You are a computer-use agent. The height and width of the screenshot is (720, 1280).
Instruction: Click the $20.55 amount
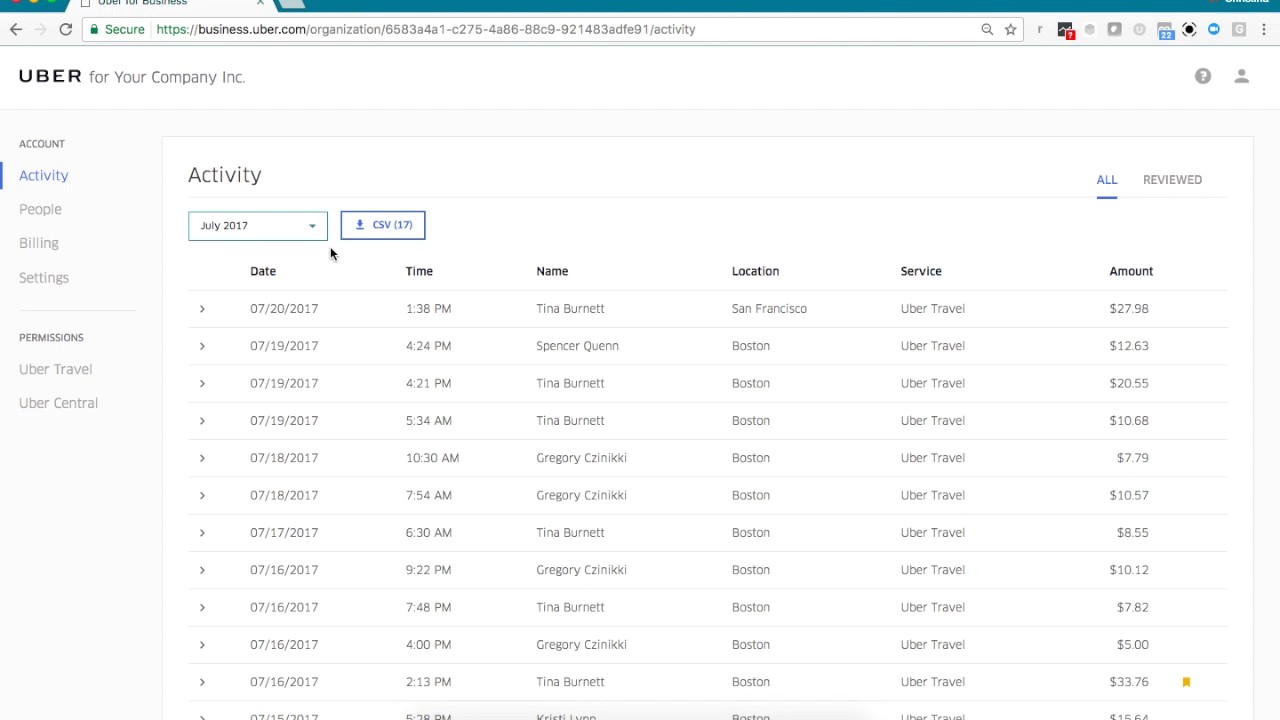pos(1129,383)
